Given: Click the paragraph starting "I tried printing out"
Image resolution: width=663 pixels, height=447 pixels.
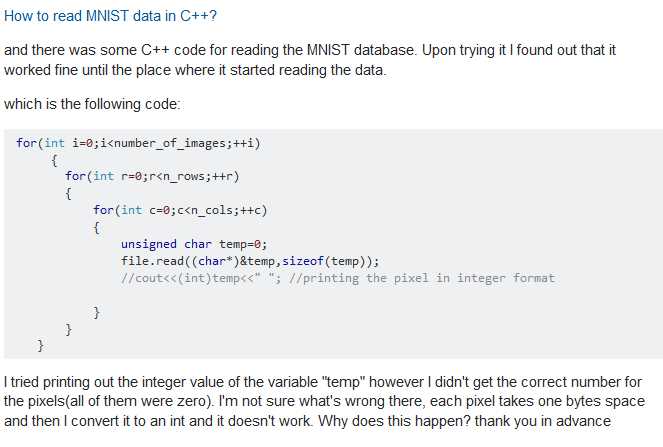Looking at the screenshot, I should coord(324,401).
